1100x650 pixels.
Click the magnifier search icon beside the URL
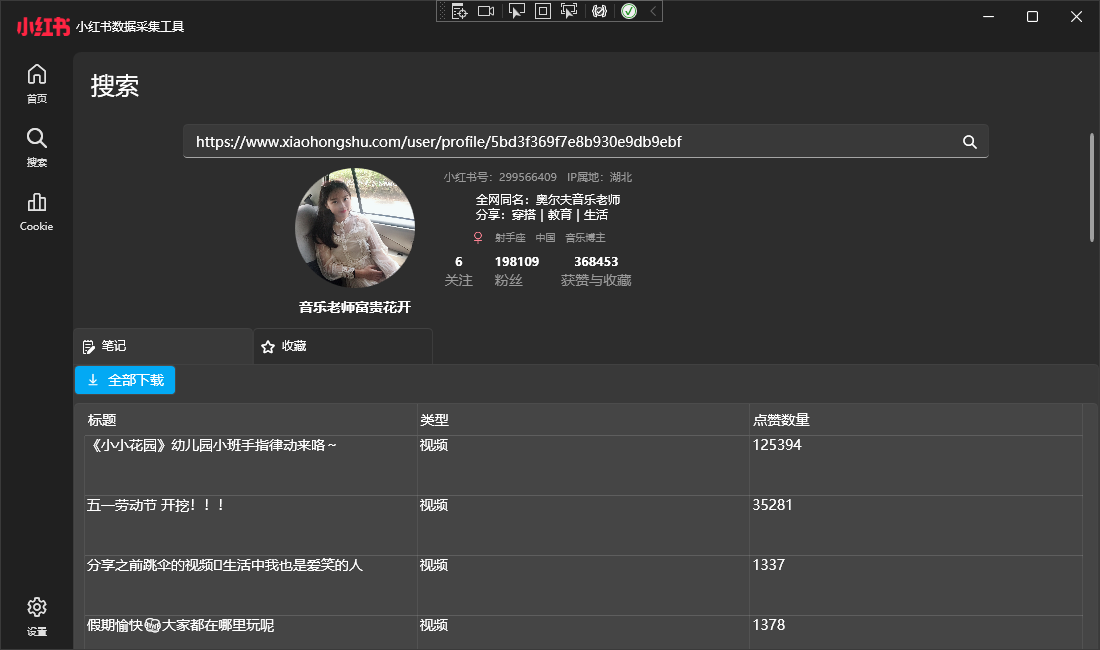pyautogui.click(x=968, y=141)
